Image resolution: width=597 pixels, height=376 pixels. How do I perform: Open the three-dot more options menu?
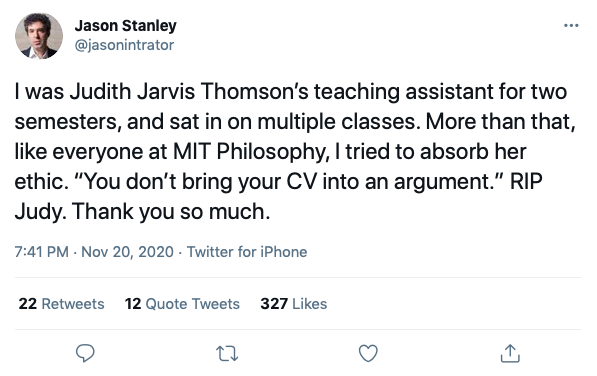(x=571, y=25)
